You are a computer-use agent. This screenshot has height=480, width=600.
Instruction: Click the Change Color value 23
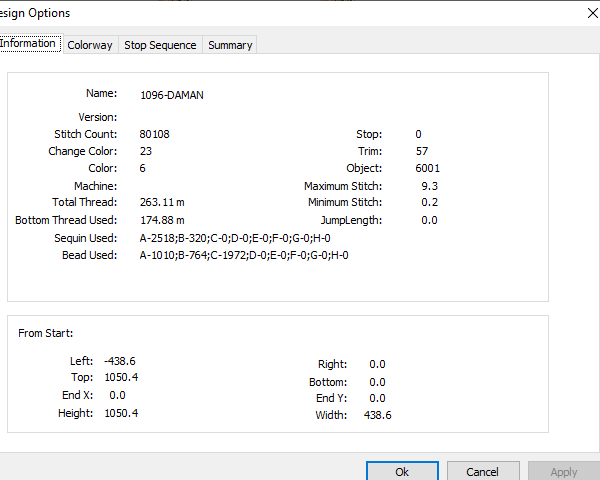coord(146,151)
